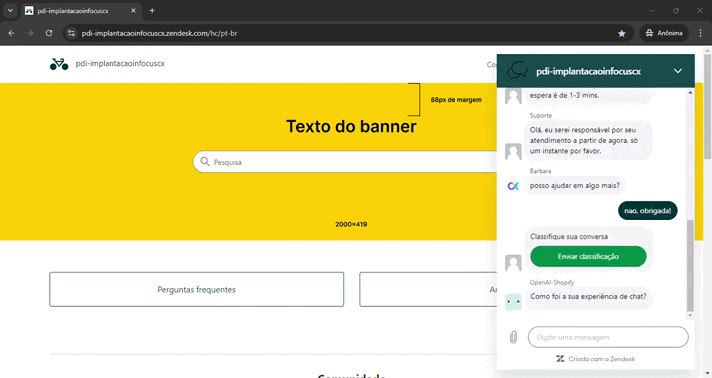Click 'posso ajudar em algo mais?' message

574,185
